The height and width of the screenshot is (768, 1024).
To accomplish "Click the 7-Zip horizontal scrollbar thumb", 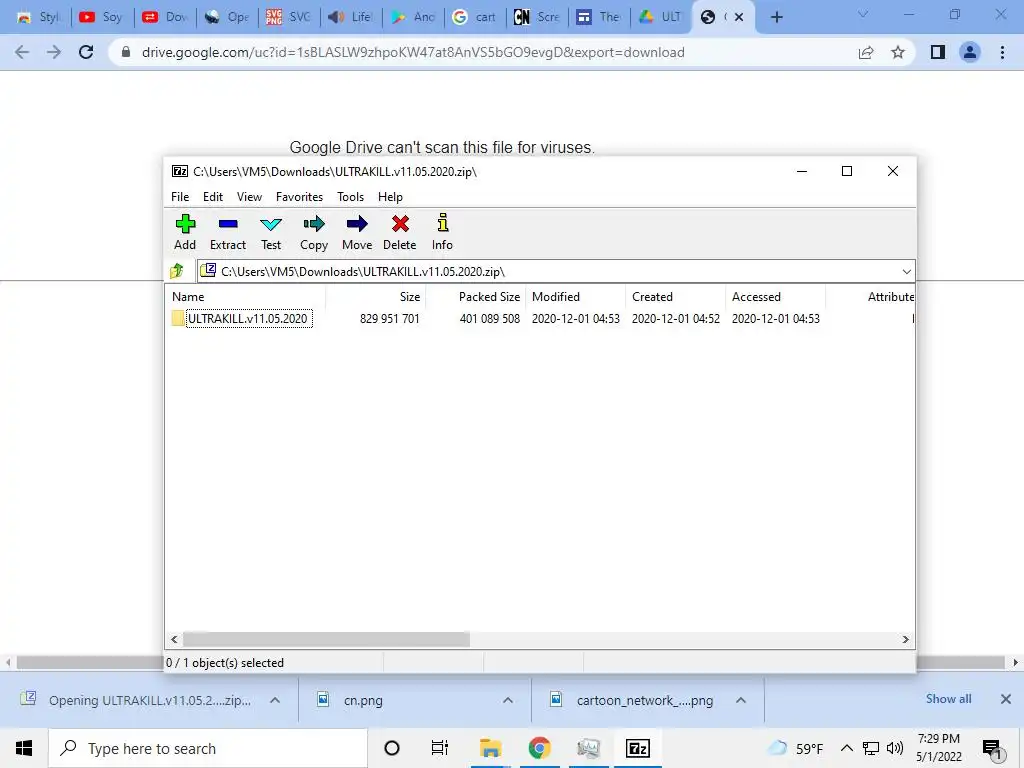I will click(x=326, y=639).
